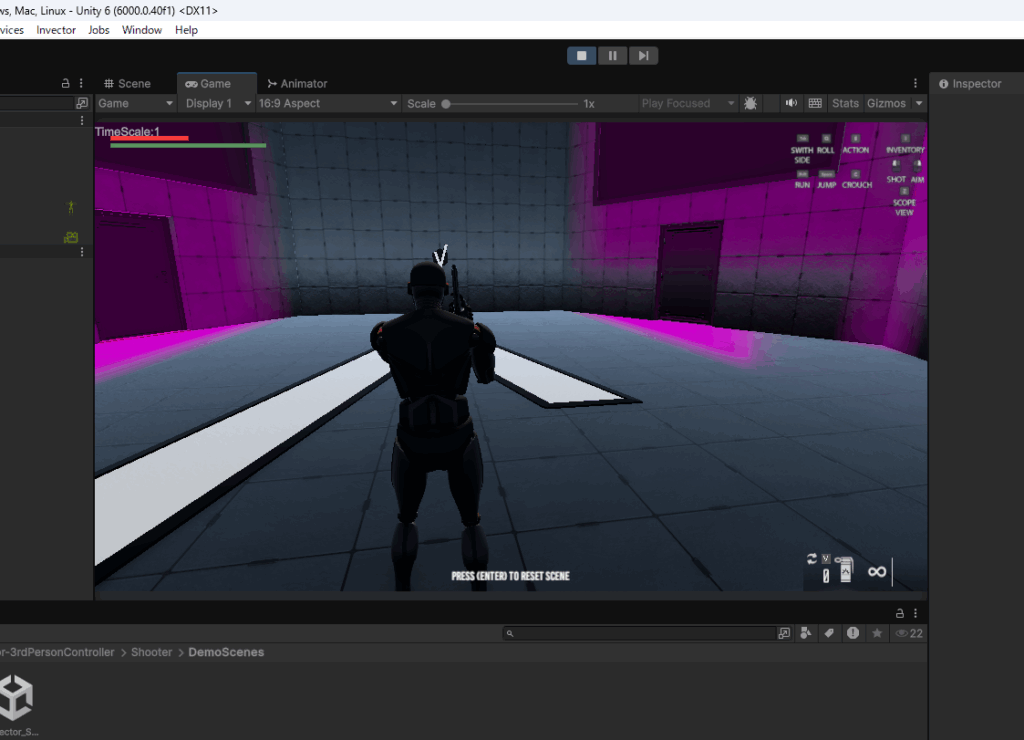Mute audio in the Game view
Image resolution: width=1024 pixels, height=740 pixels.
(x=791, y=103)
